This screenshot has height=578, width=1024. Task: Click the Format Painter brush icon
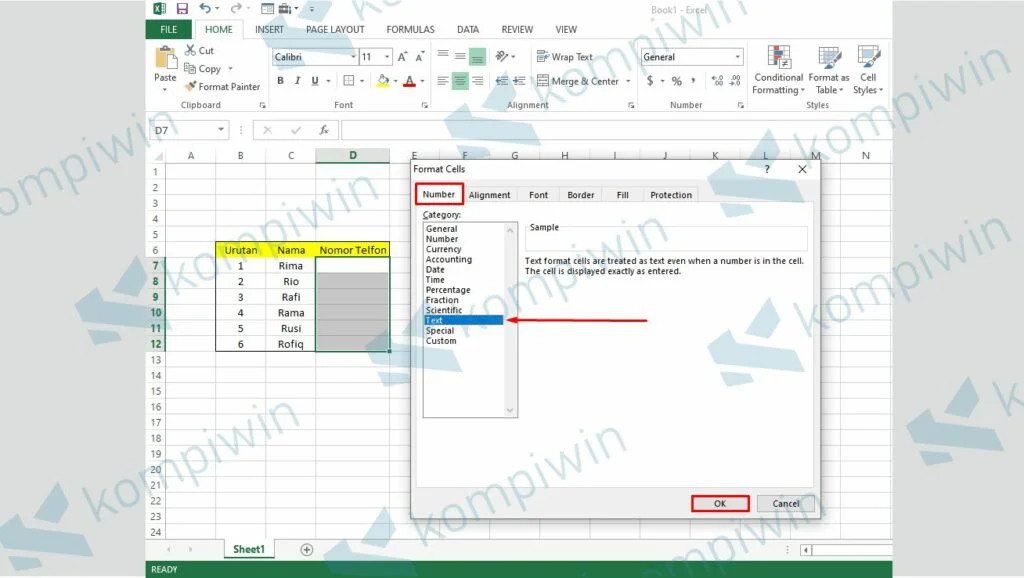coord(191,87)
